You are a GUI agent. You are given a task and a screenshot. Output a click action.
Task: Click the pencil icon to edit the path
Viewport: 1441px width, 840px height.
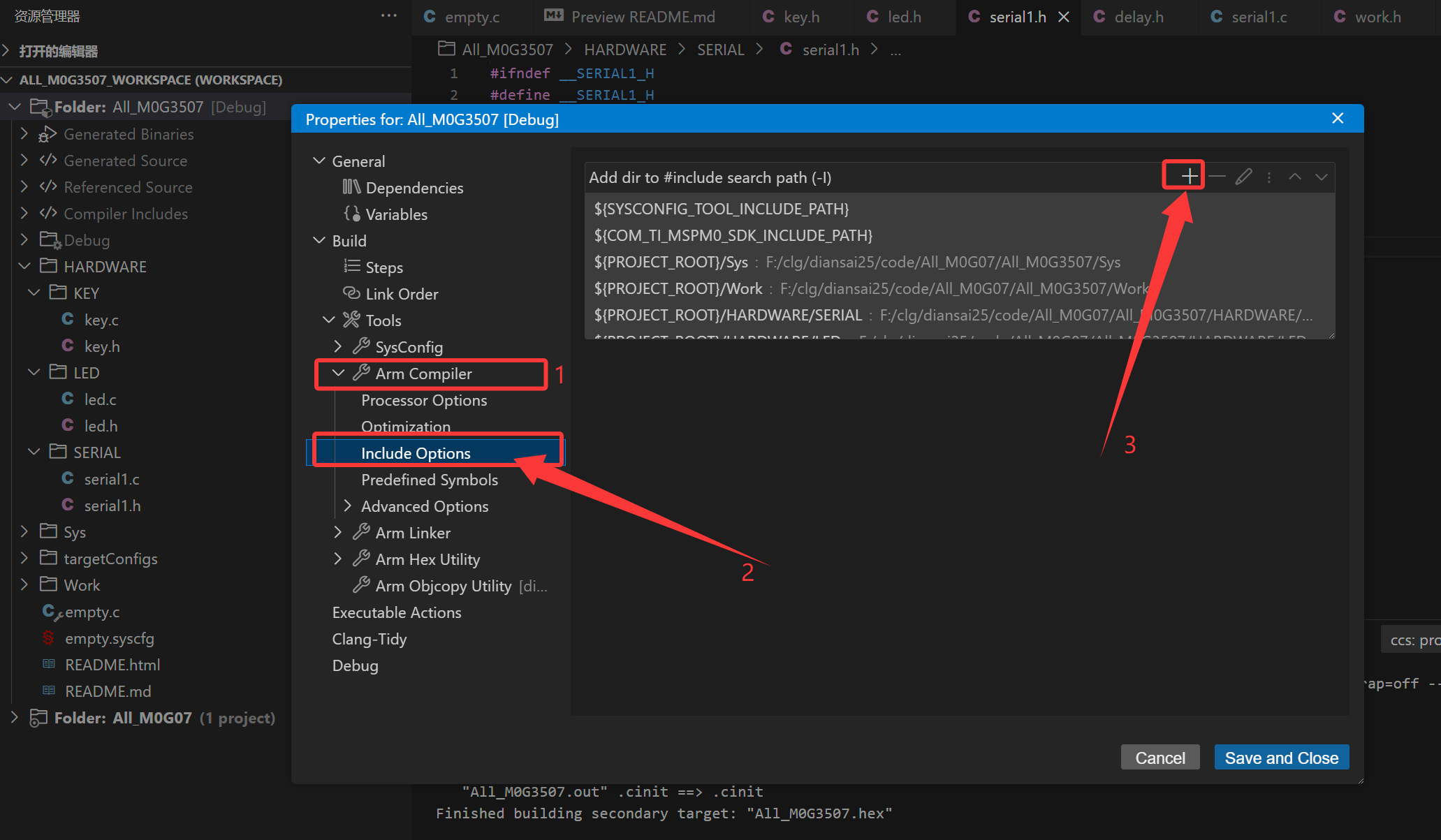pos(1243,177)
